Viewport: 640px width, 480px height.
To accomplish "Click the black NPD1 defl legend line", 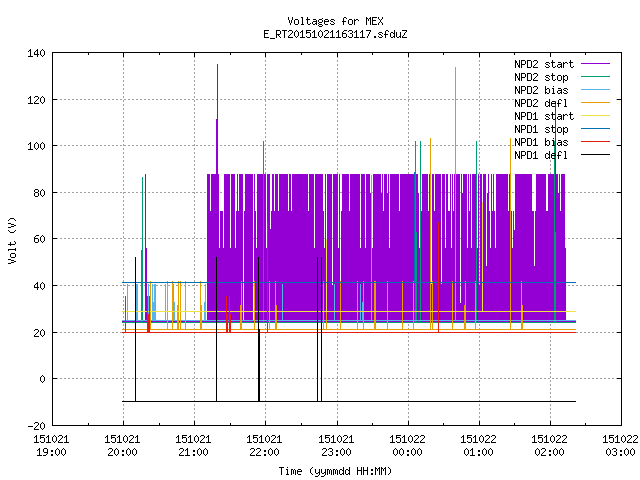I will [596, 155].
